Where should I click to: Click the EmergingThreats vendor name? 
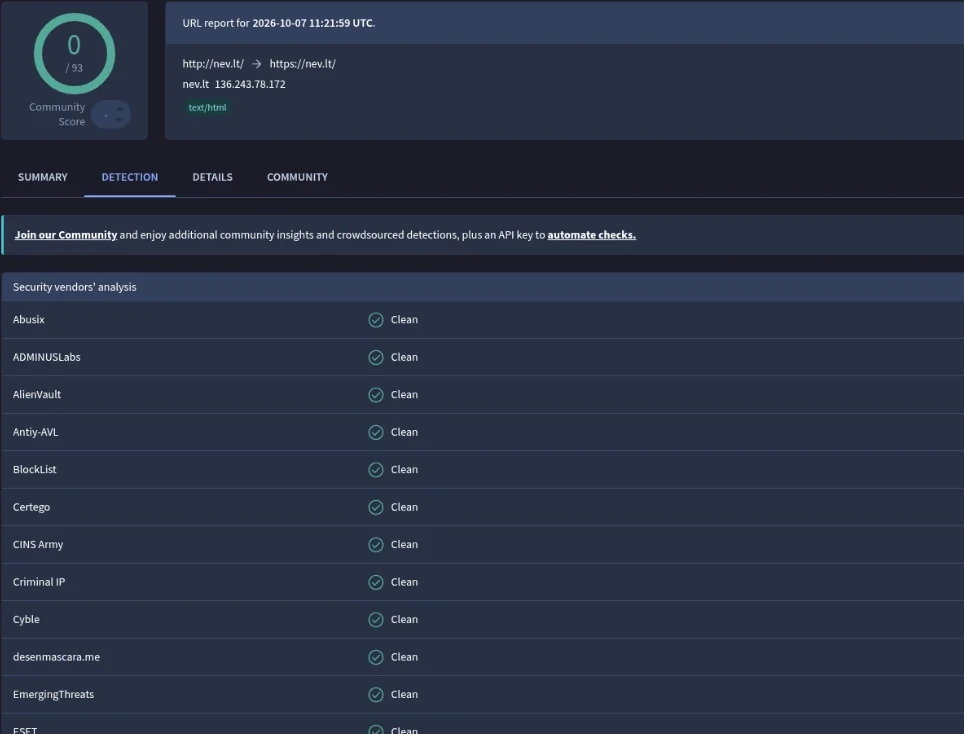53,695
